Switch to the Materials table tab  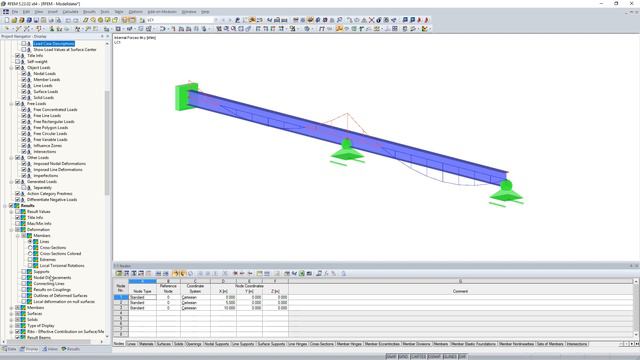point(146,344)
